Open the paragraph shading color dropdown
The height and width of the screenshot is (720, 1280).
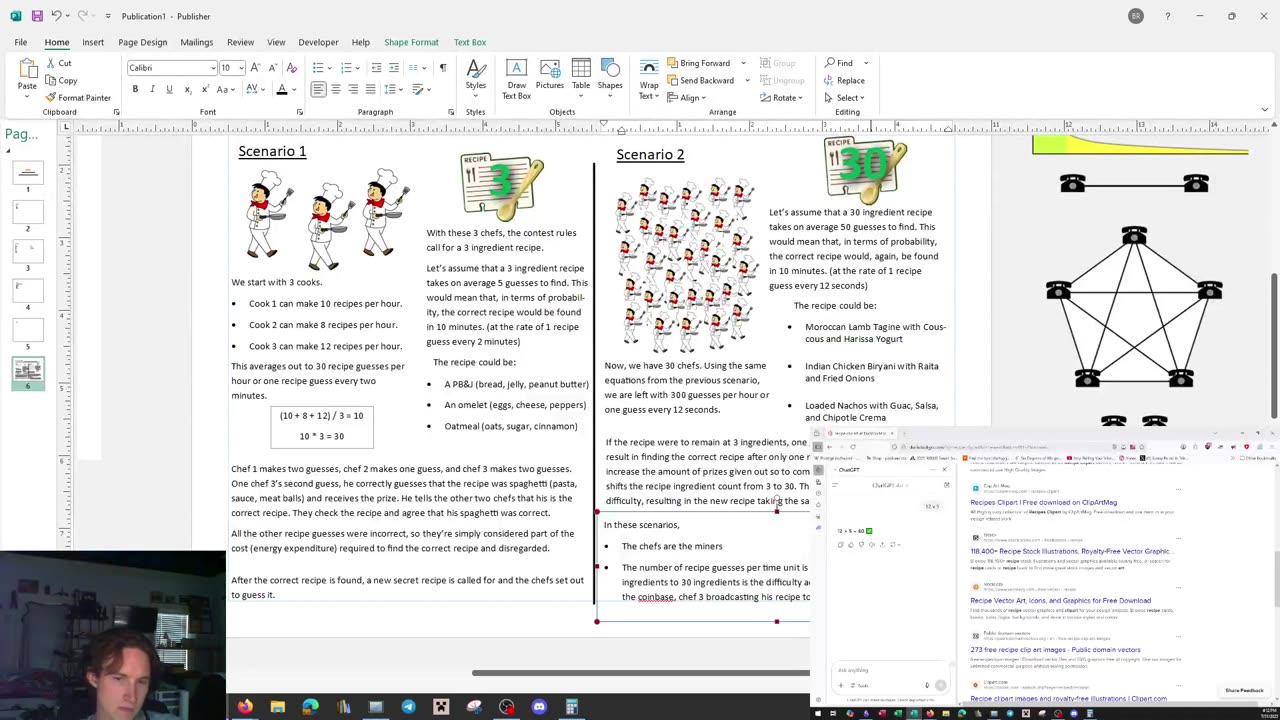(x=428, y=90)
